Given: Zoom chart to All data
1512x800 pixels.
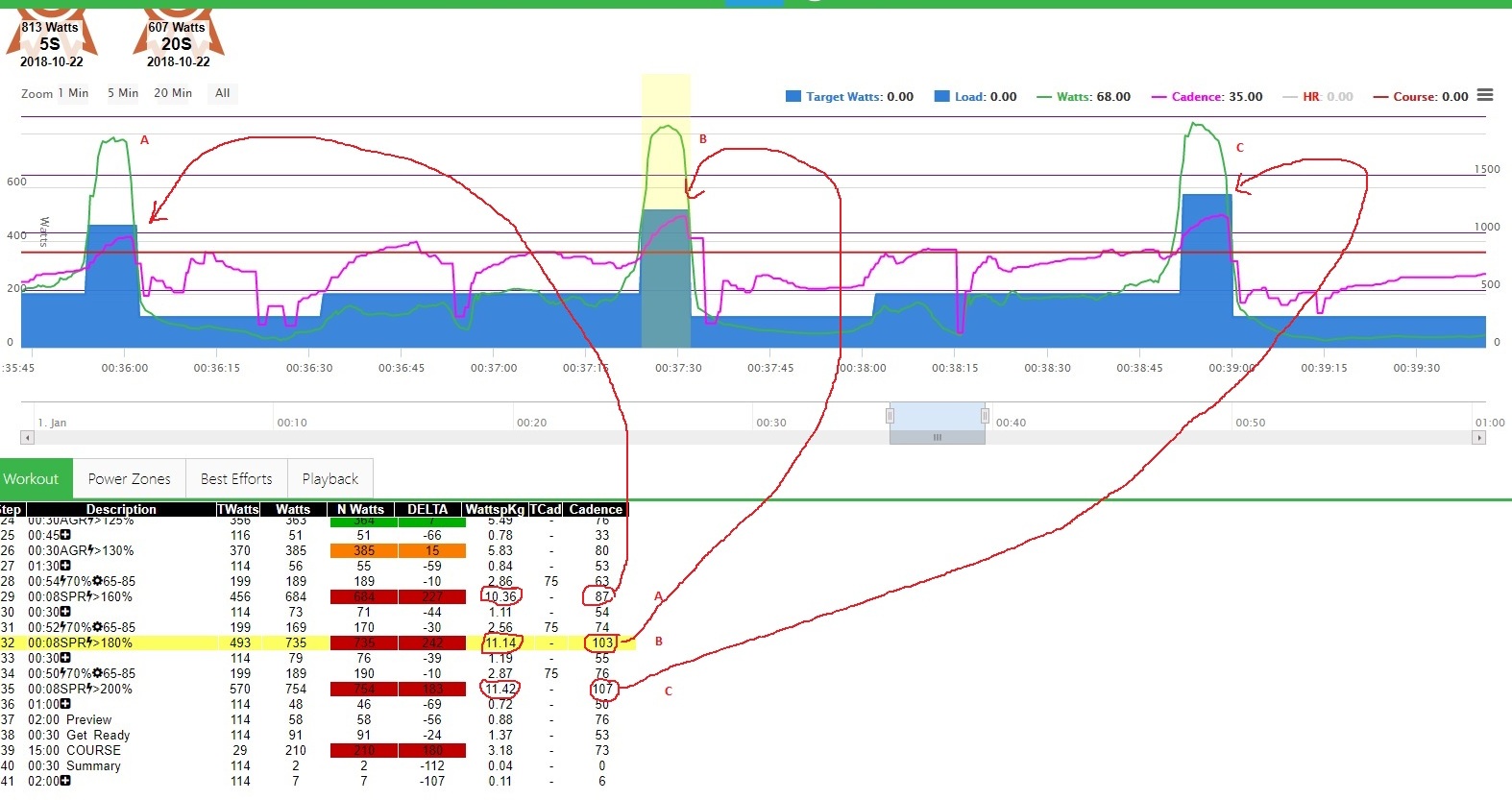Looking at the screenshot, I should pos(222,93).
